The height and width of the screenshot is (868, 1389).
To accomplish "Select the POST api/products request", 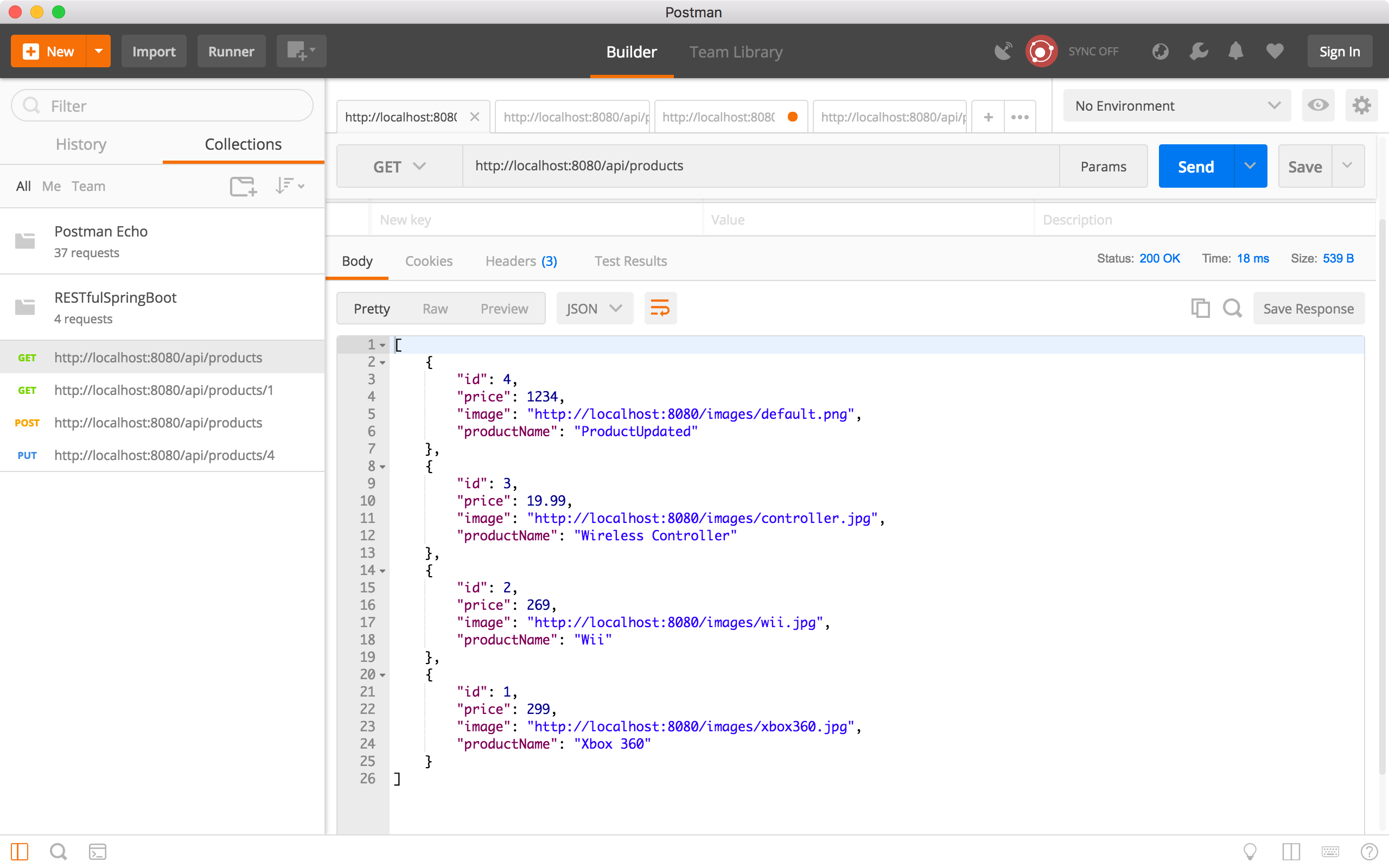I will 162,423.
